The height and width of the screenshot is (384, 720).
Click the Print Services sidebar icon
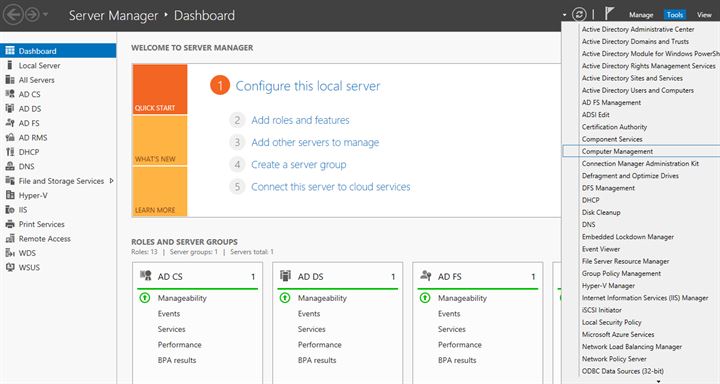point(10,224)
